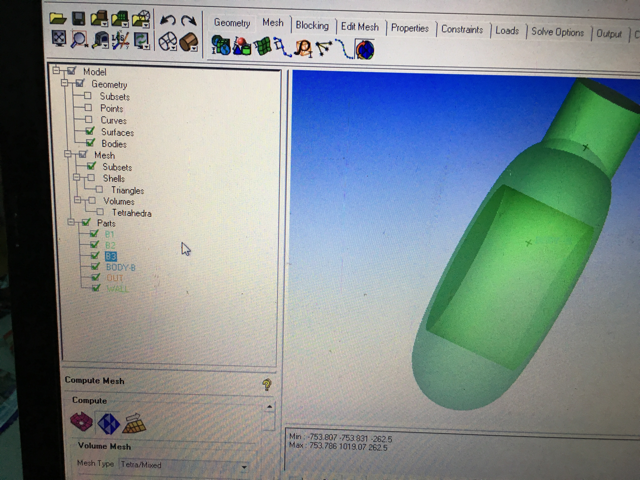Screen dimensions: 640x481
Task: Switch to the Mesh tab
Action: pos(273,23)
